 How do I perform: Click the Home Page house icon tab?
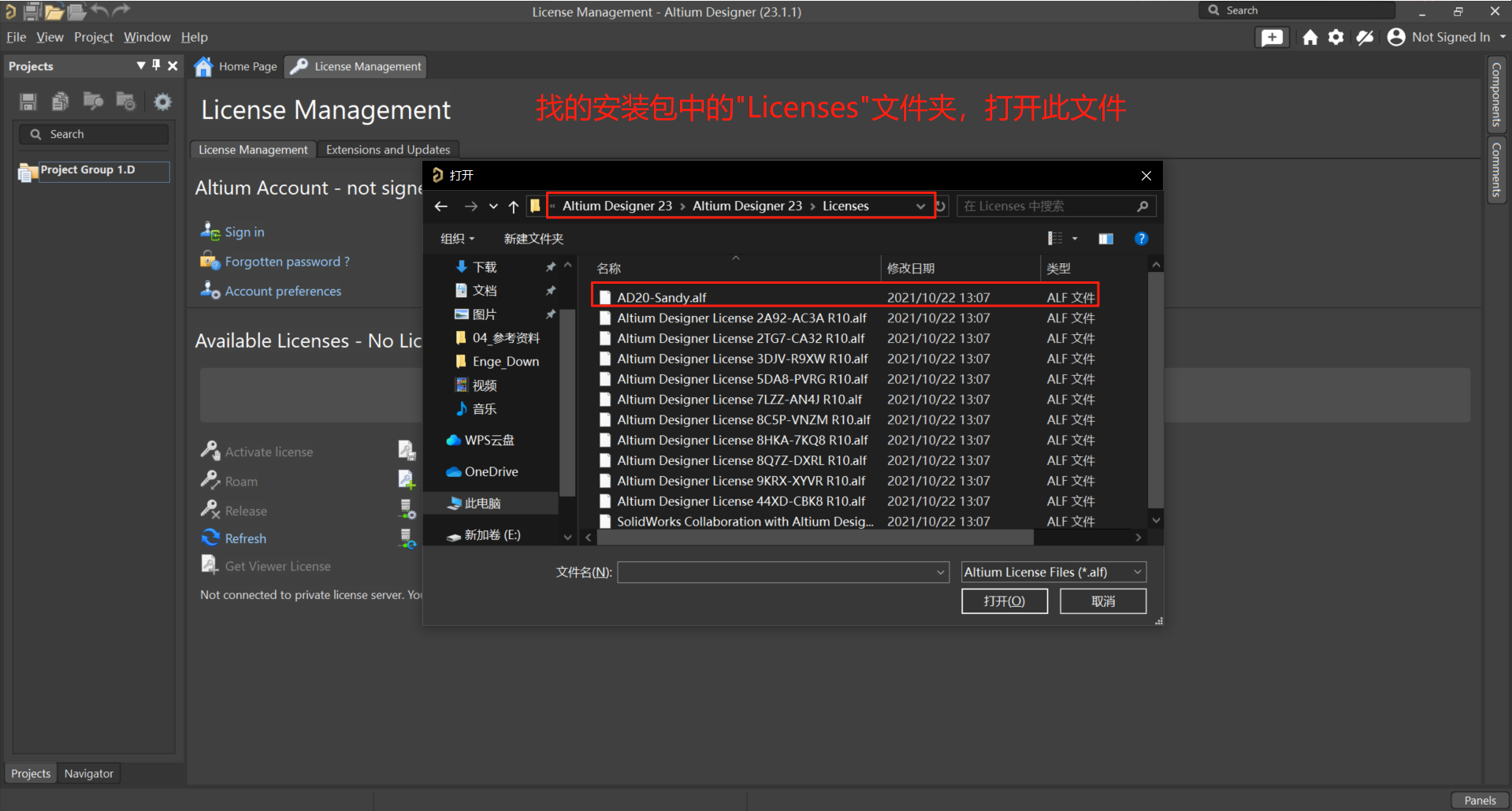(204, 66)
